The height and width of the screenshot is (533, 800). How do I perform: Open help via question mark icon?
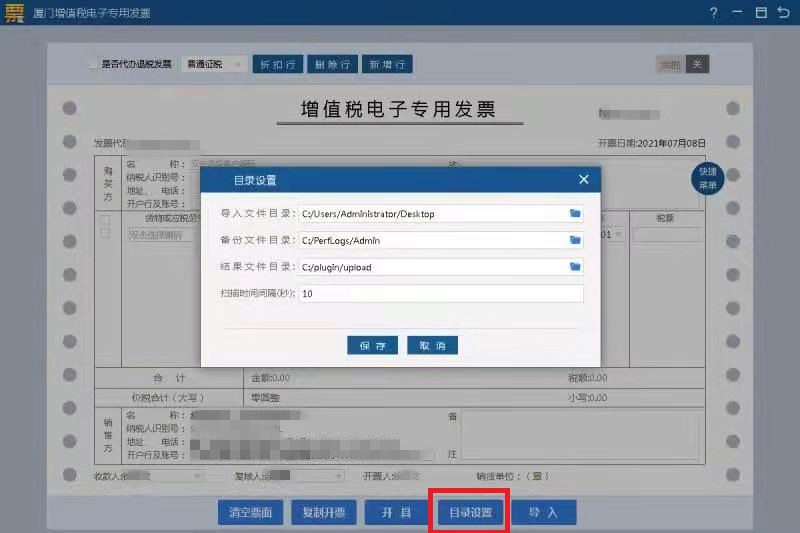pyautogui.click(x=713, y=13)
